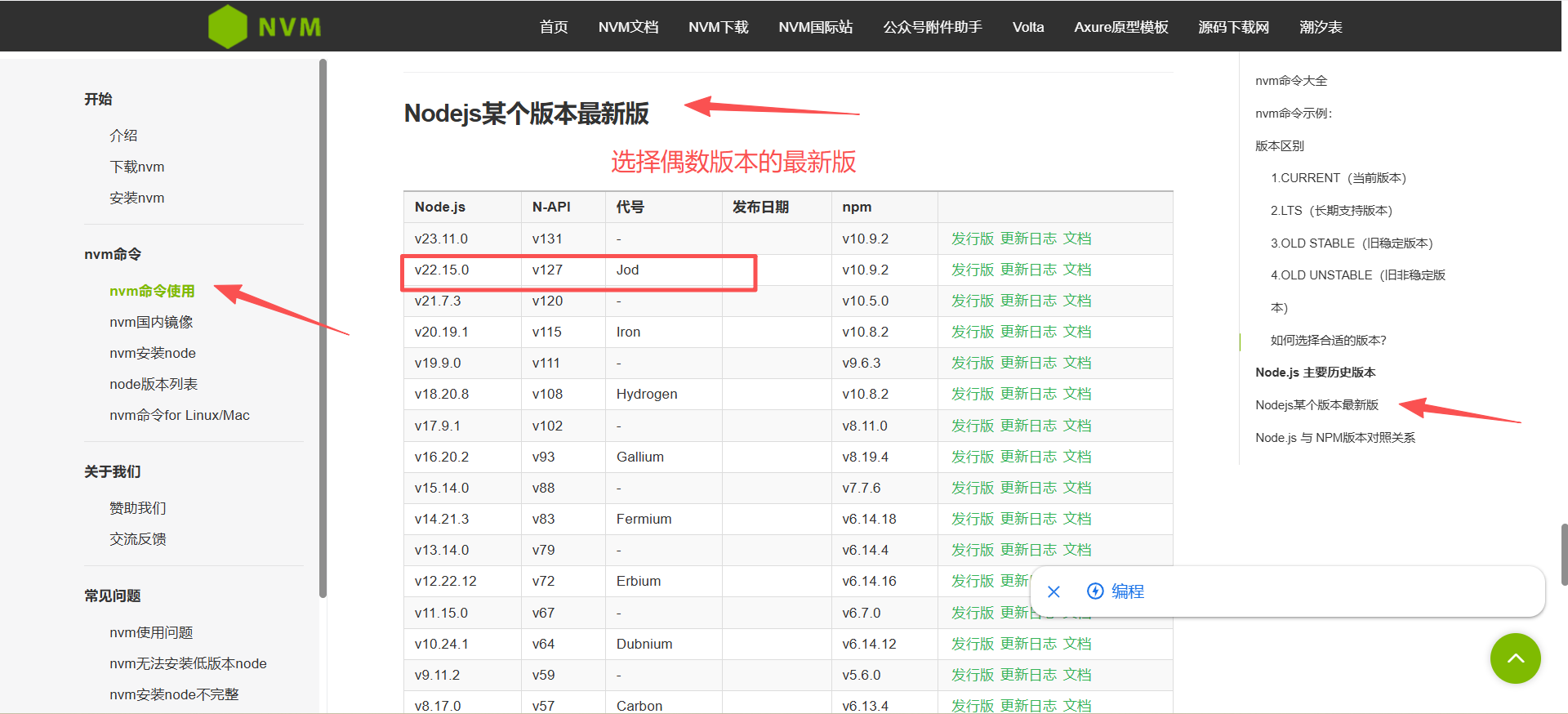Open 发行版 link for v20.19.1
Viewport: 1568px width, 714px height.
tap(973, 332)
